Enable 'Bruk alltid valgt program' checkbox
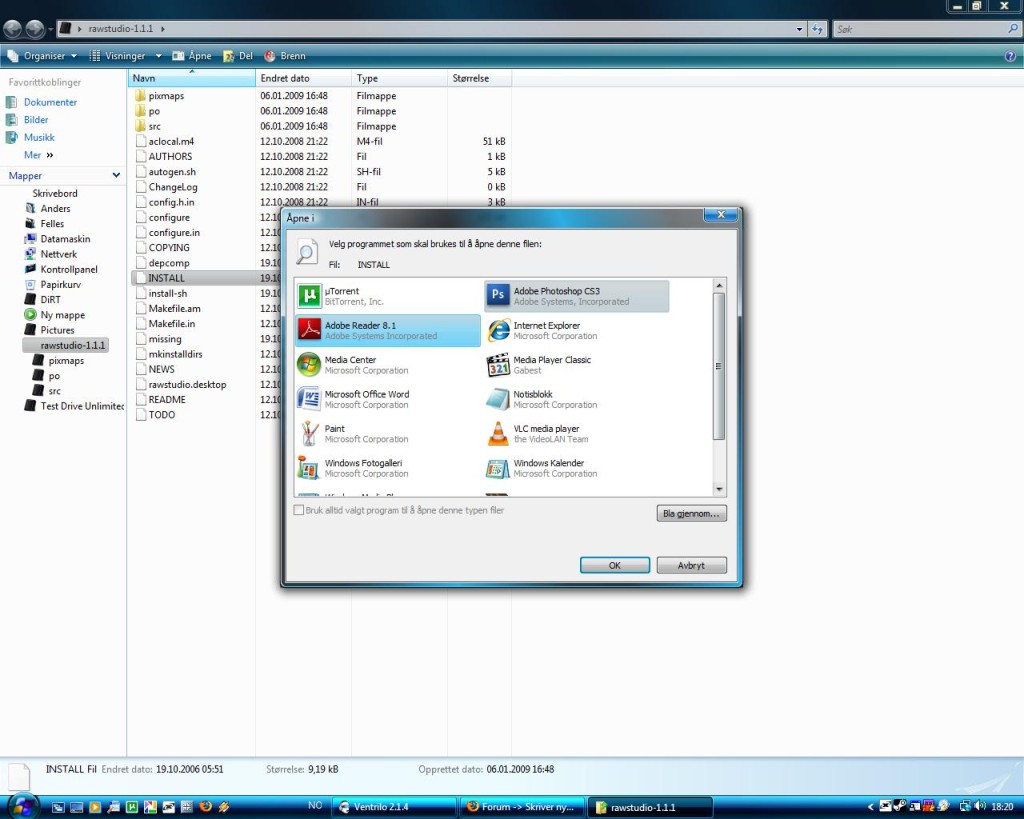Screen dimensions: 1024x819 coord(299,510)
